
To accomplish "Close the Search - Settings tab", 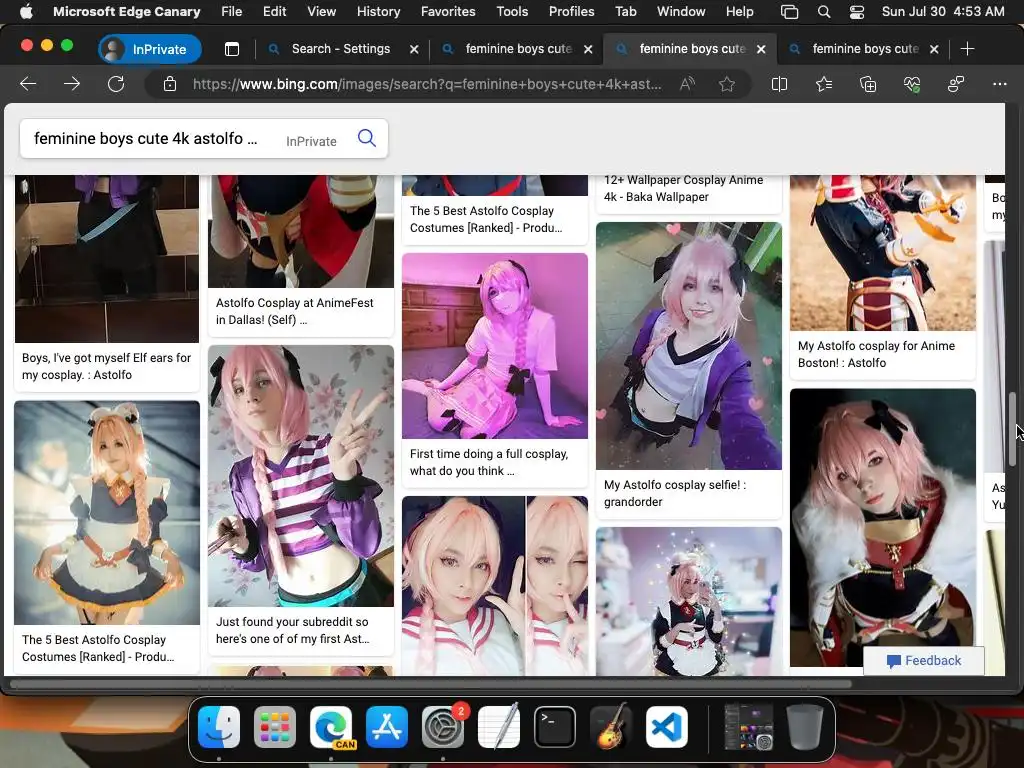I will [x=414, y=49].
